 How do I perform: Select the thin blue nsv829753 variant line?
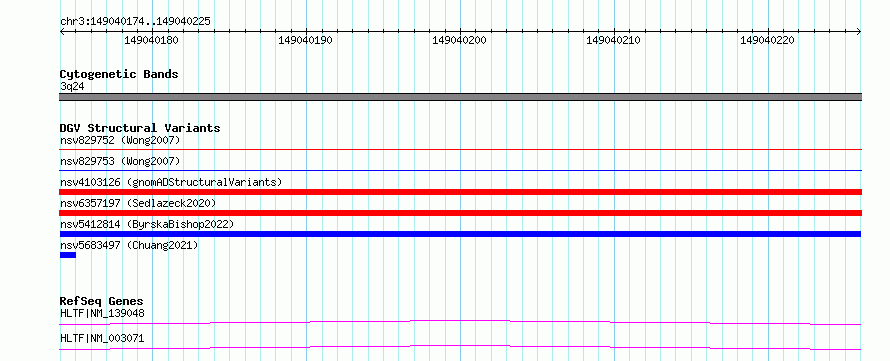[460, 170]
